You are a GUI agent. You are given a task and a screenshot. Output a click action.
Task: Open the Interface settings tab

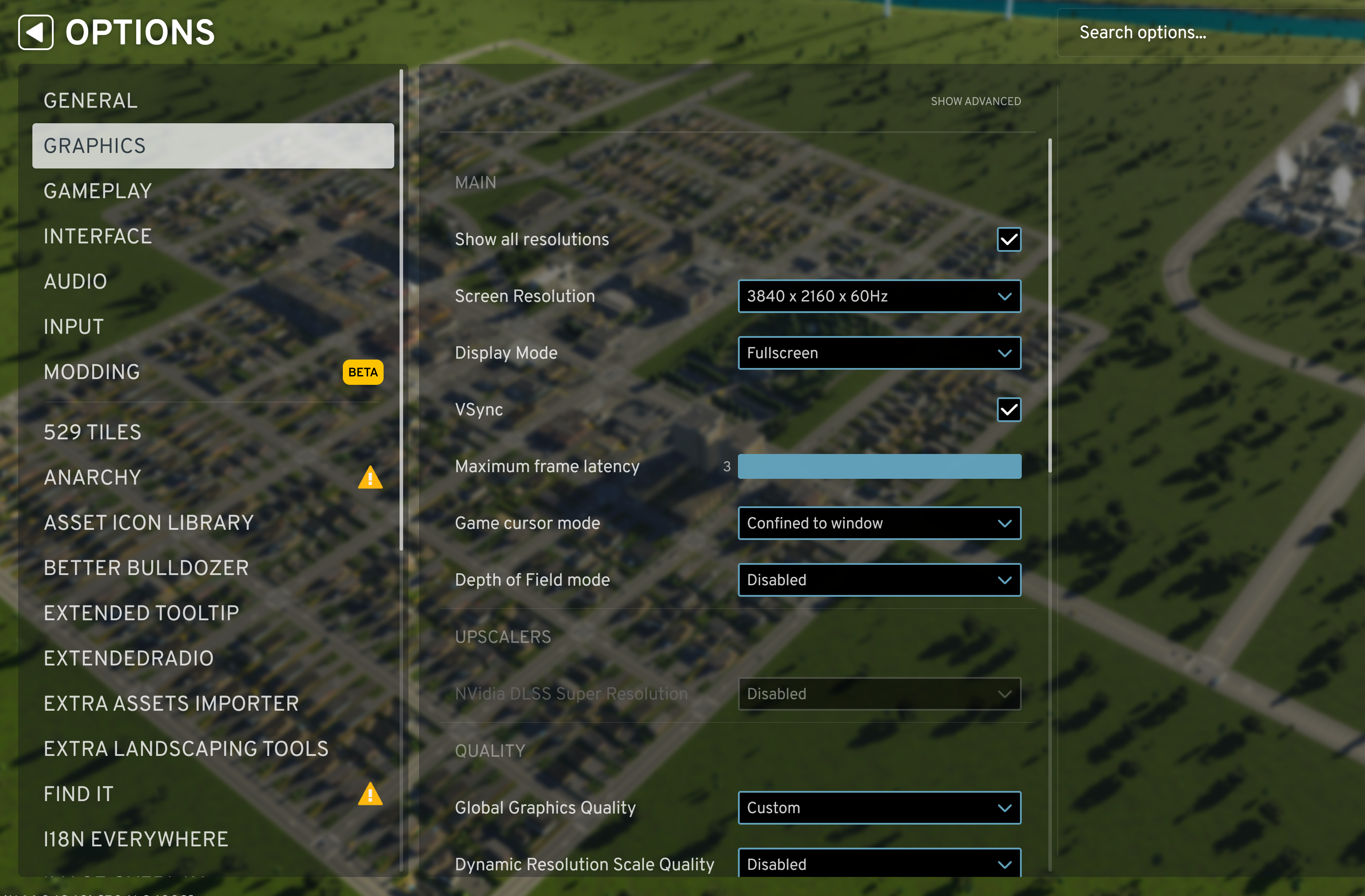pos(213,237)
